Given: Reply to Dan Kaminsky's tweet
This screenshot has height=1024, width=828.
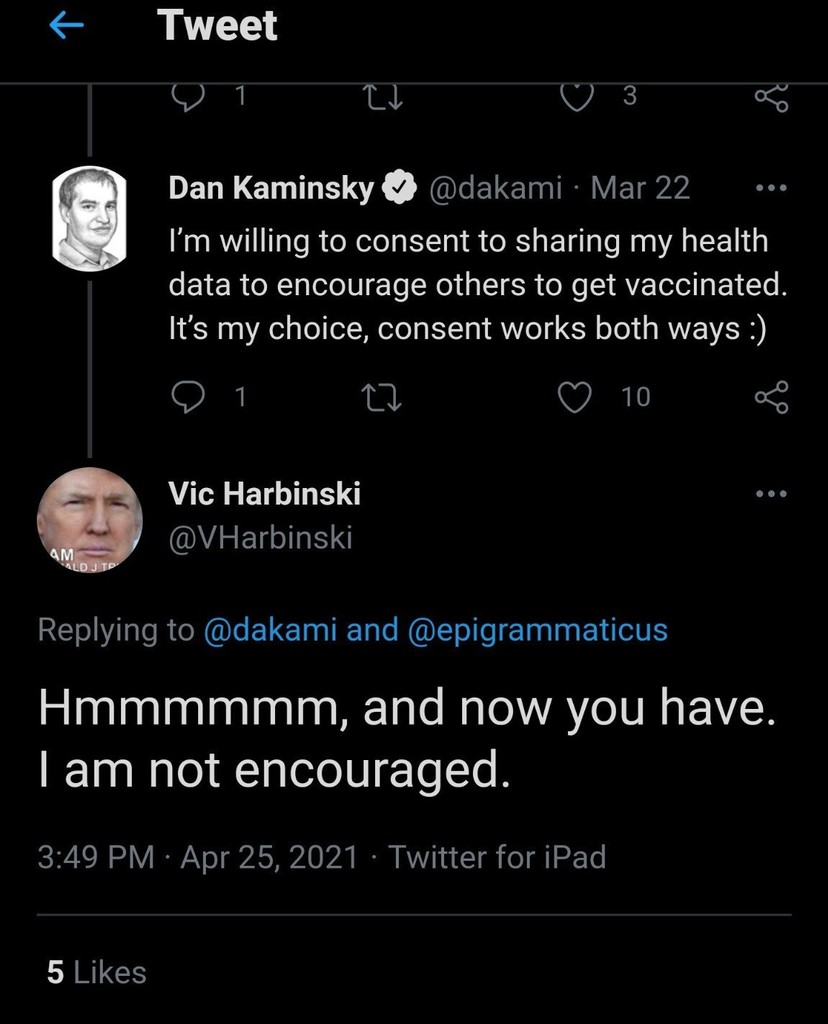Looking at the screenshot, I should [x=189, y=398].
